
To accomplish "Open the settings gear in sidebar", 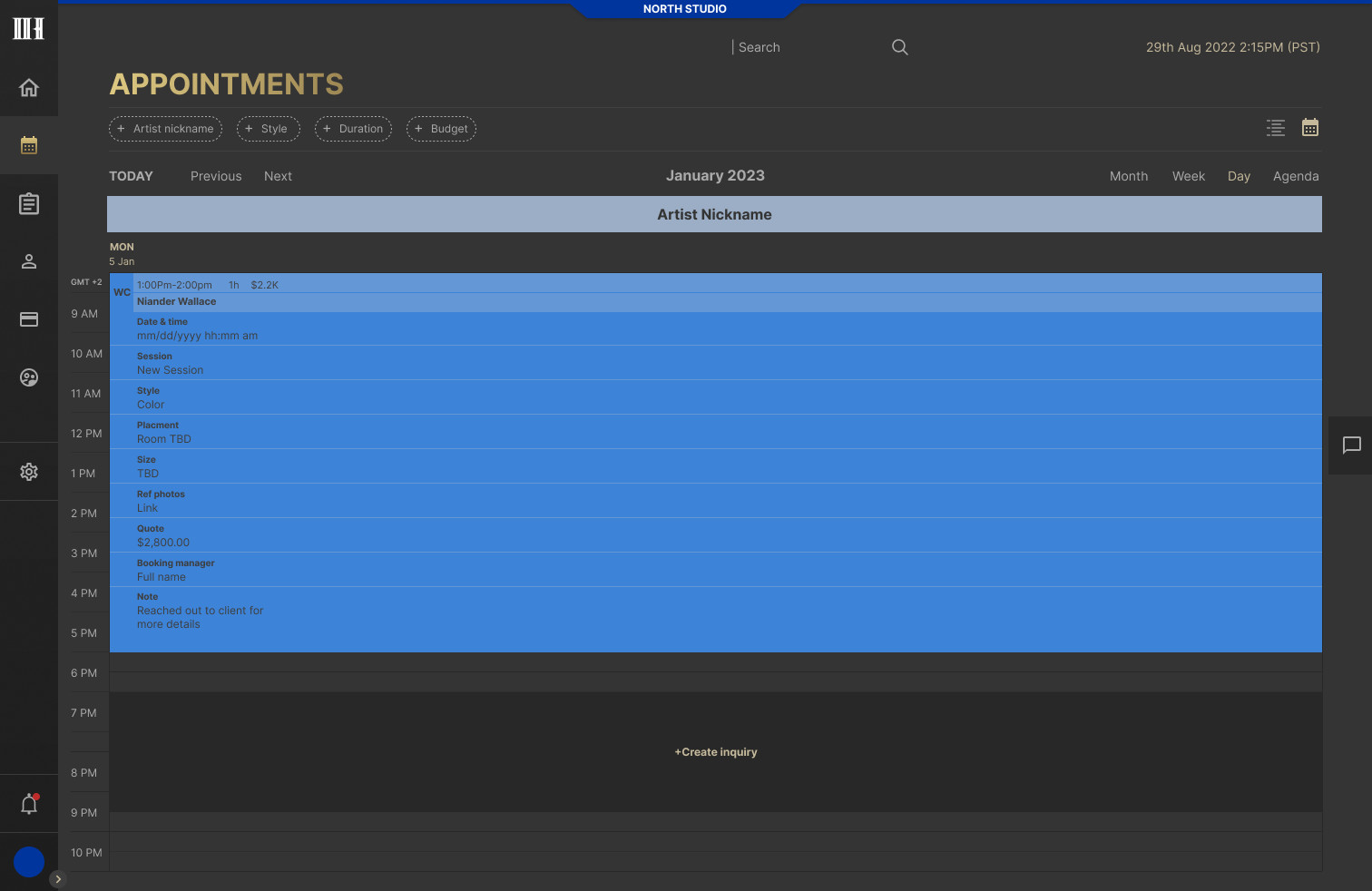I will [29, 472].
